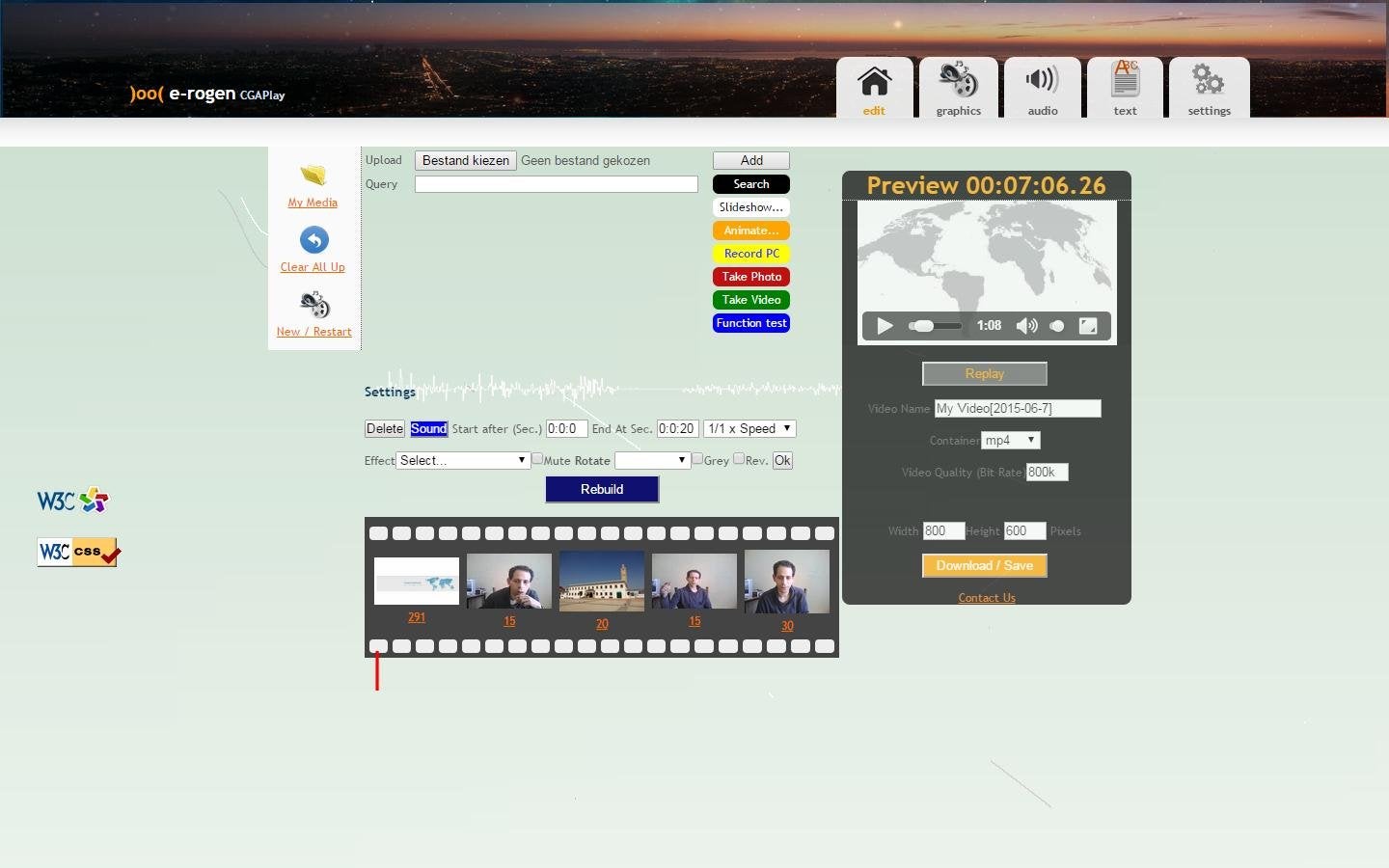The image size is (1389, 868).
Task: Switch to the edit tab
Action: coord(875,88)
